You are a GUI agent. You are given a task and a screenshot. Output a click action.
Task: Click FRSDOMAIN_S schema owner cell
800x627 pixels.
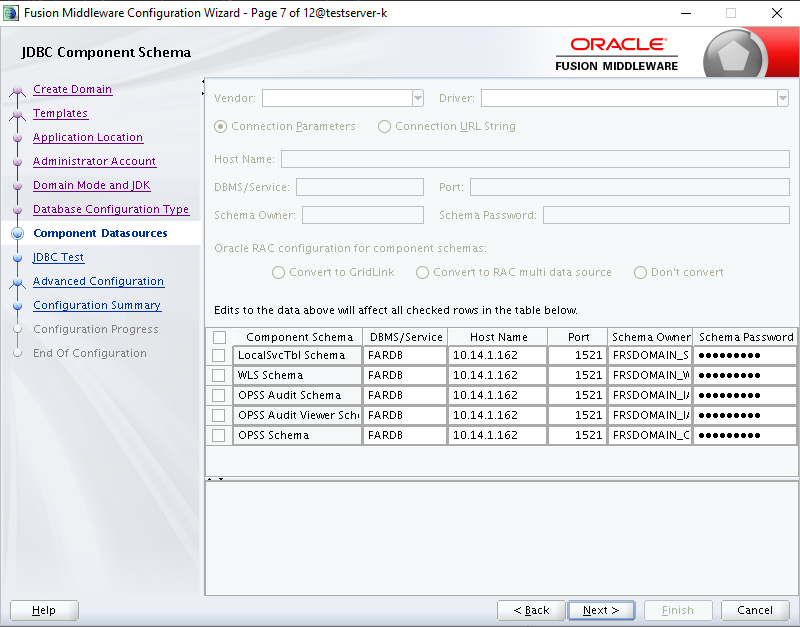pos(651,356)
